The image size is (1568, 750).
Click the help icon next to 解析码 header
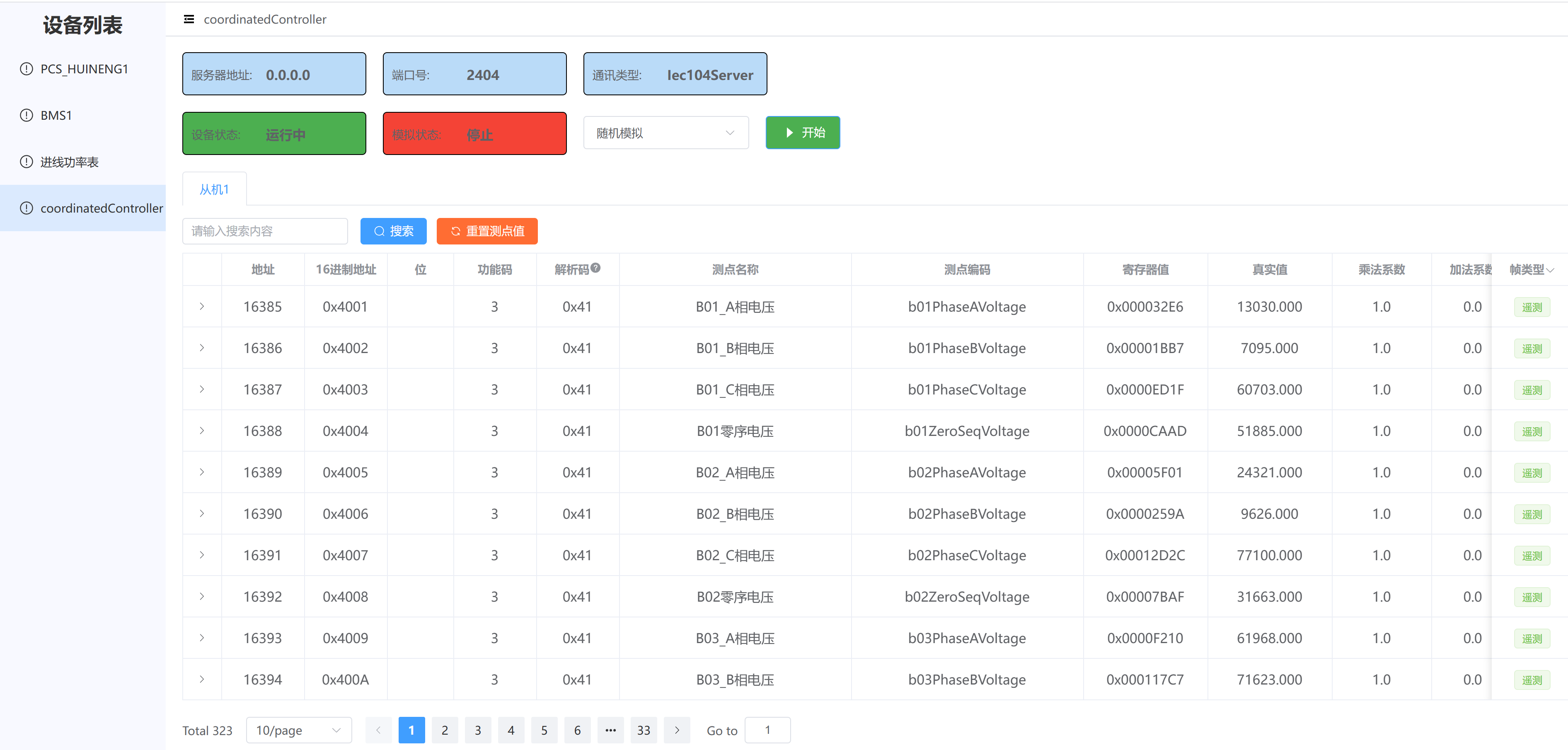pyautogui.click(x=595, y=268)
